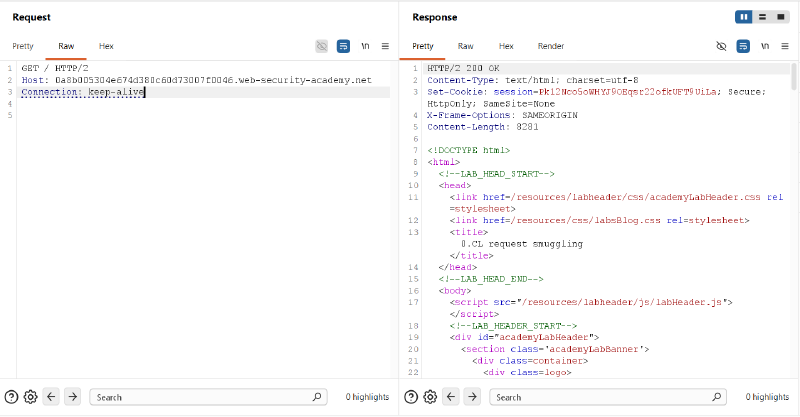Click the 'Request' panel heading
Screen dimensions: 800x417
32,17
